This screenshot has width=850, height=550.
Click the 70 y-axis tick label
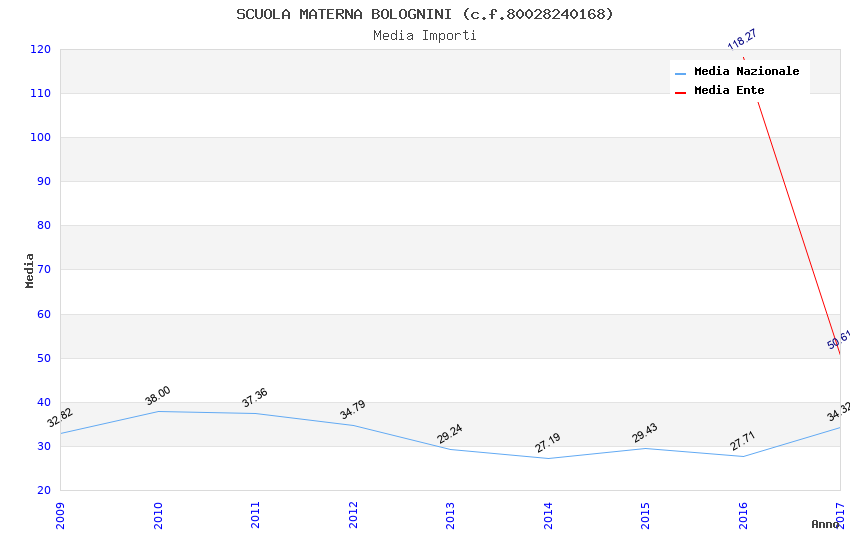point(44,269)
